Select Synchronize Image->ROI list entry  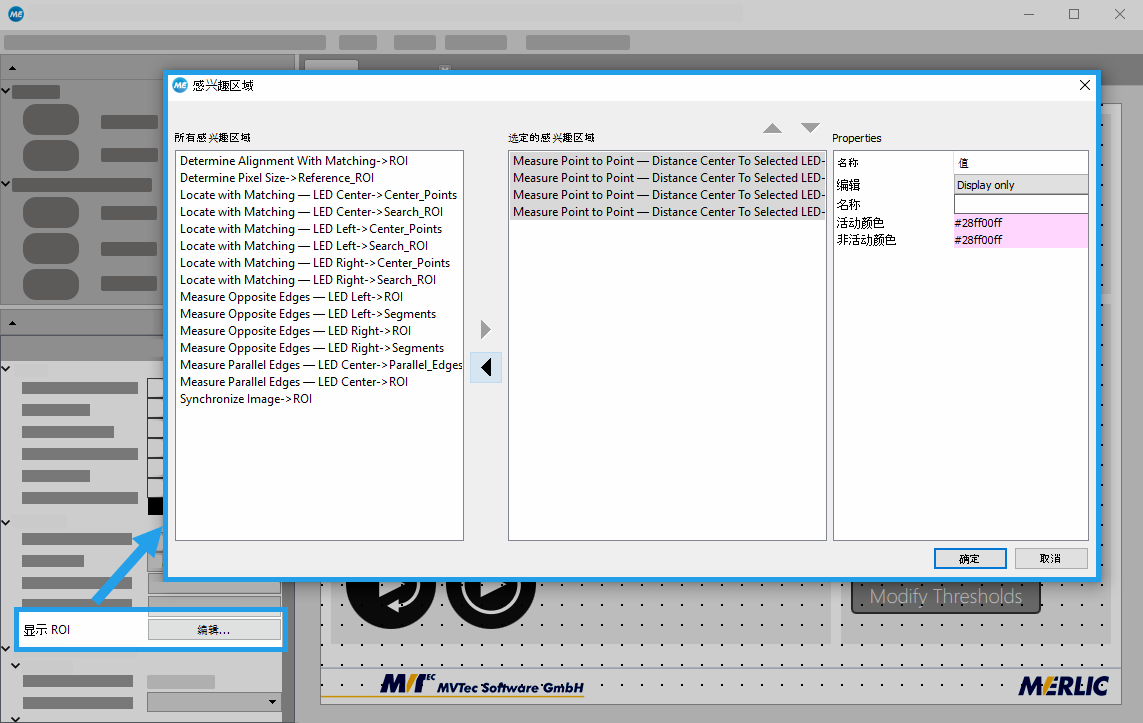246,399
